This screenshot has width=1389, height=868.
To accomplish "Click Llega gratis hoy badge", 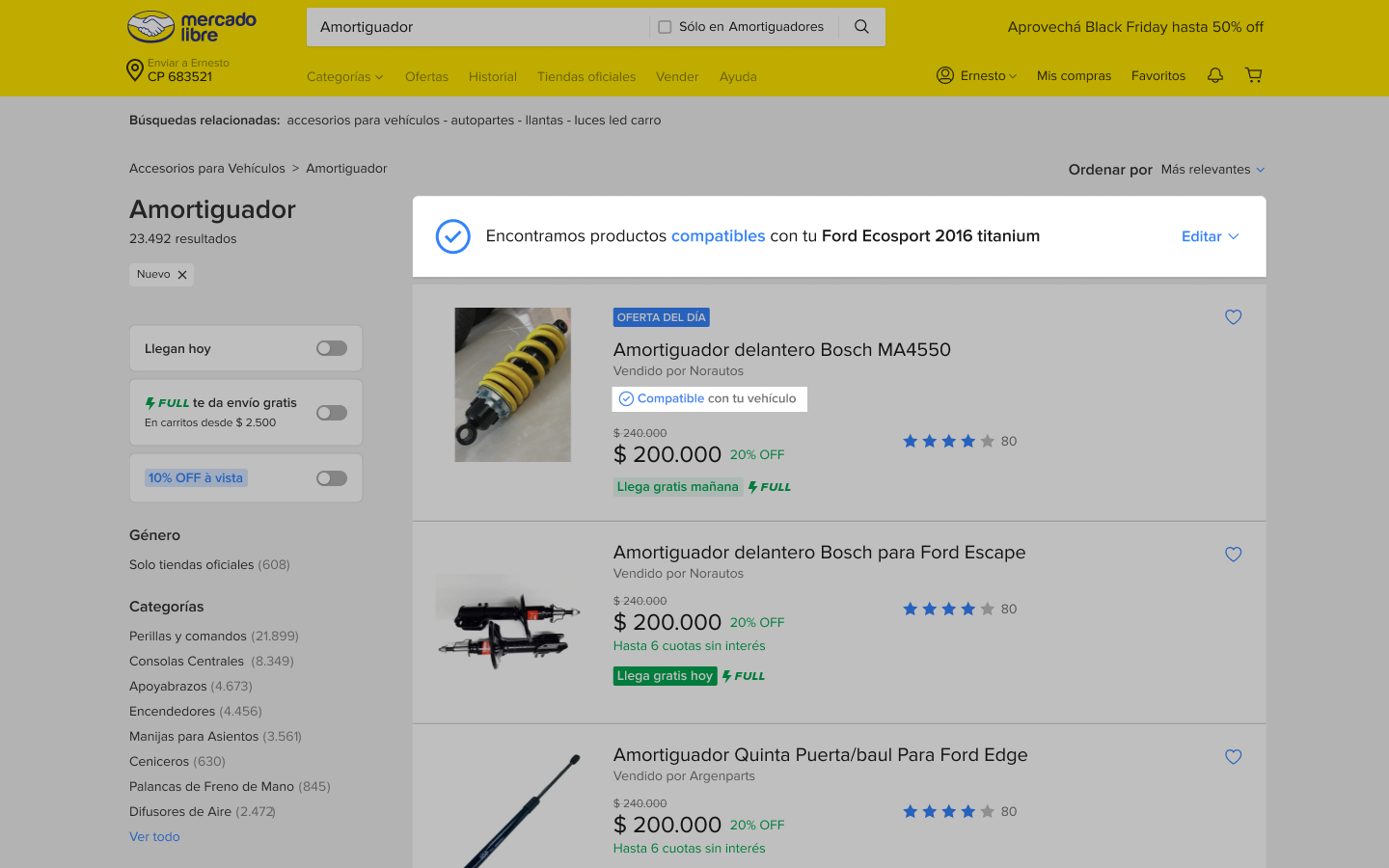I will [665, 676].
